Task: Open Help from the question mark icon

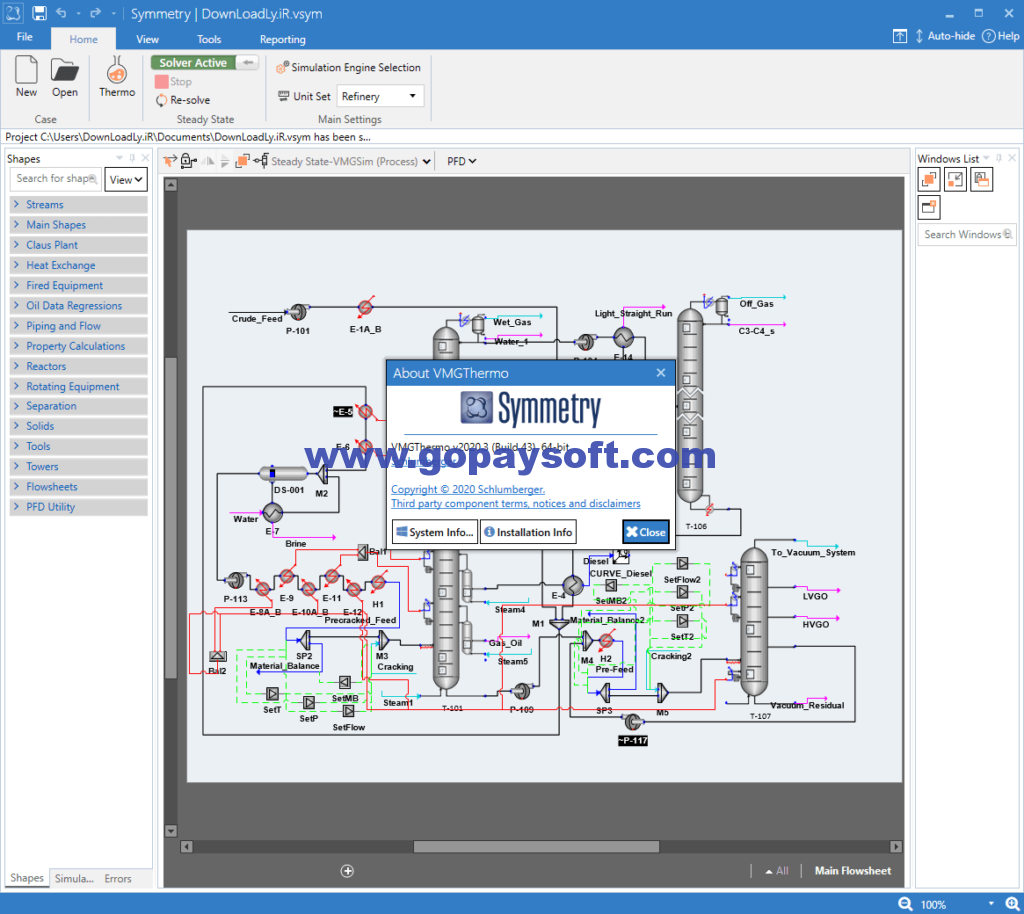Action: [1000, 37]
